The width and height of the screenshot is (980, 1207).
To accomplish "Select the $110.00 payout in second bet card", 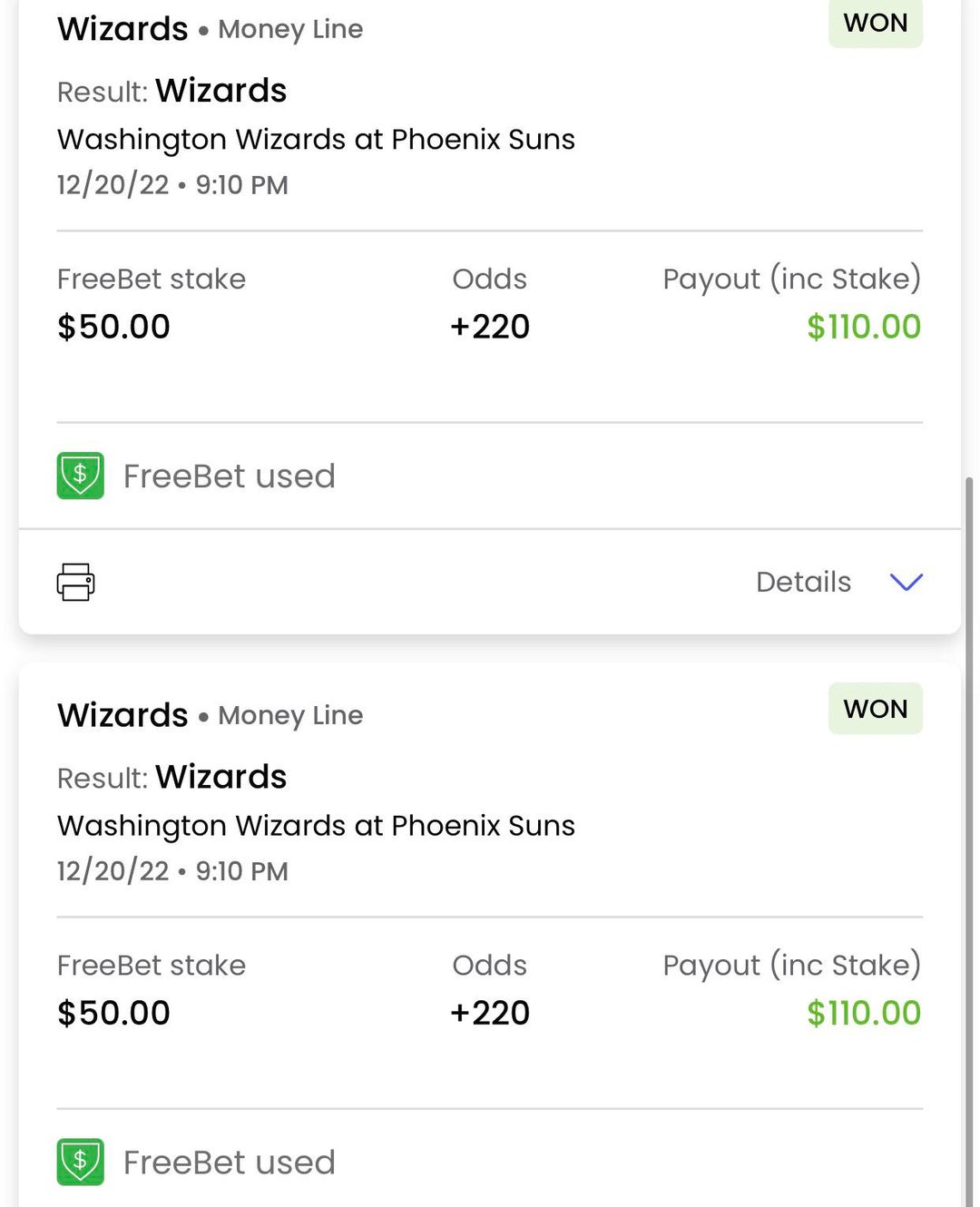I will click(x=863, y=1013).
